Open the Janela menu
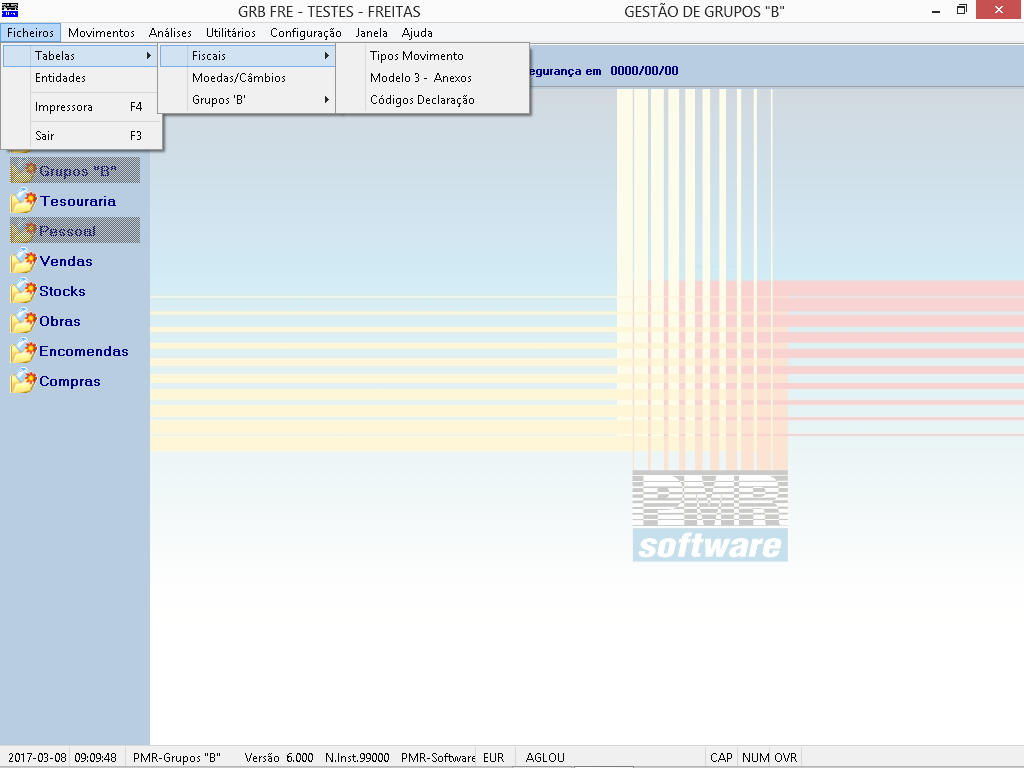 click(372, 33)
